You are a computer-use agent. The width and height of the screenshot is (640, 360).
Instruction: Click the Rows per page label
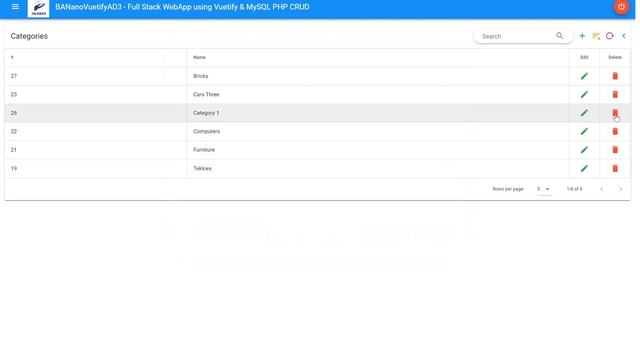click(x=508, y=189)
